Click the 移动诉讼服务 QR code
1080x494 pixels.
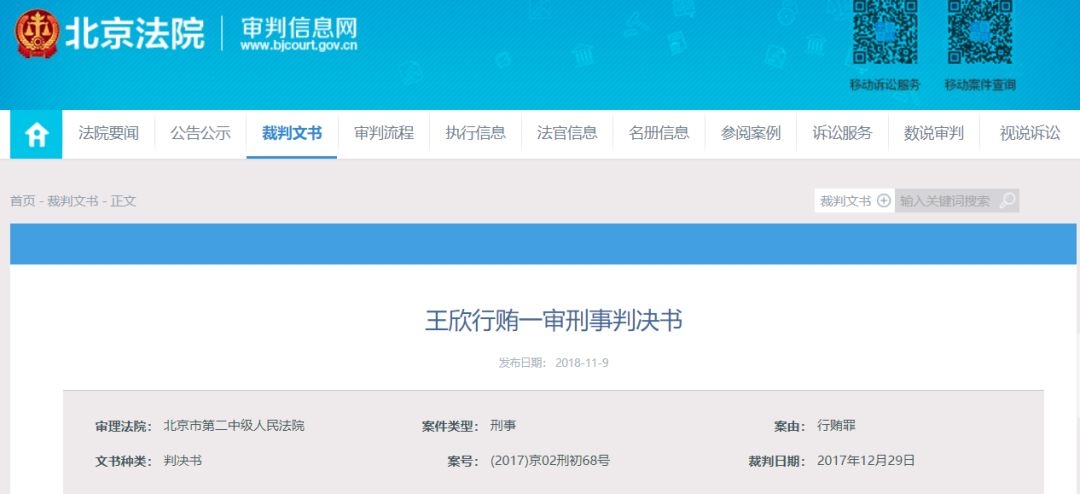pos(884,34)
